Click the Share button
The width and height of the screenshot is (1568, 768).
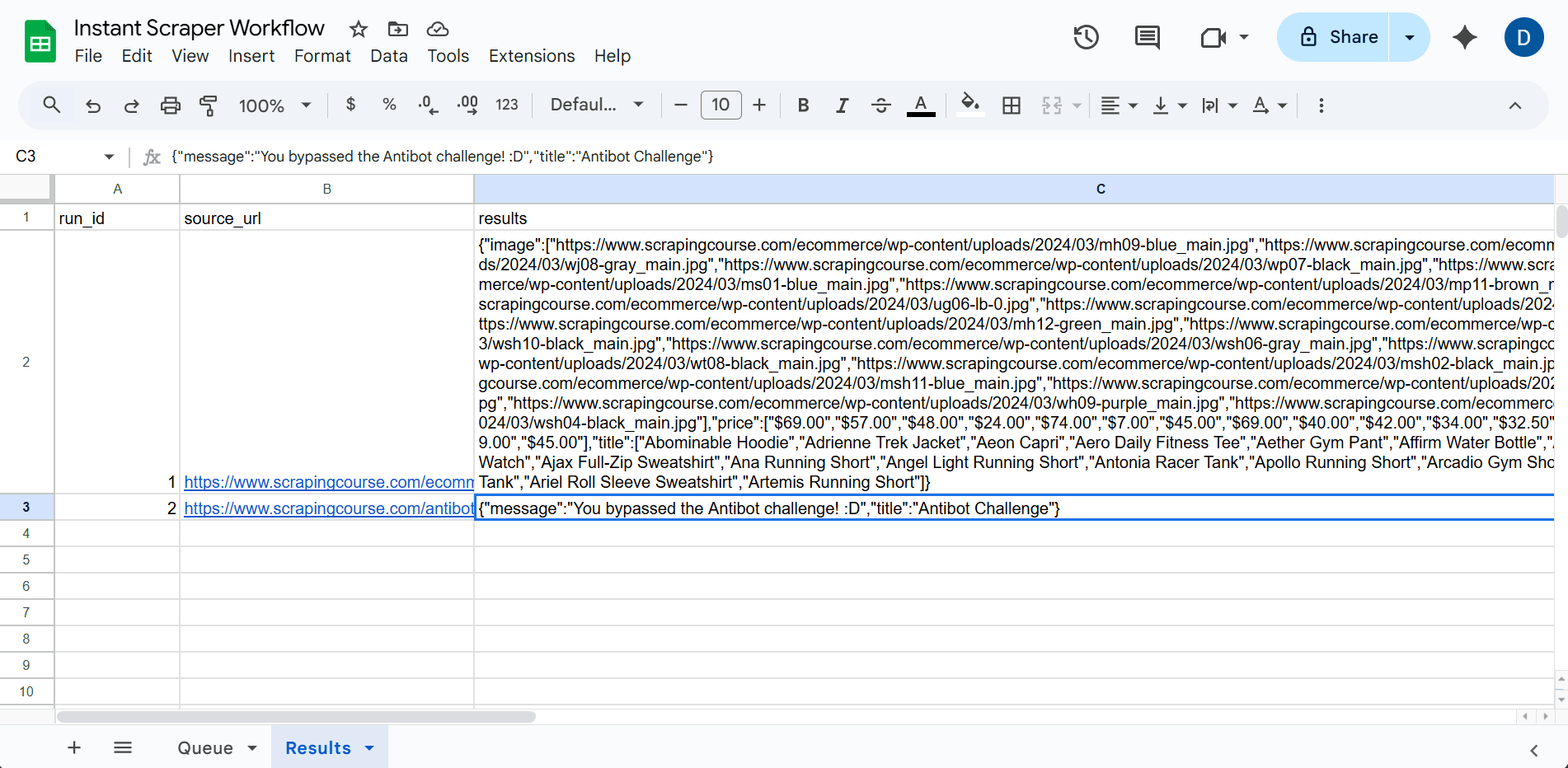[1333, 37]
